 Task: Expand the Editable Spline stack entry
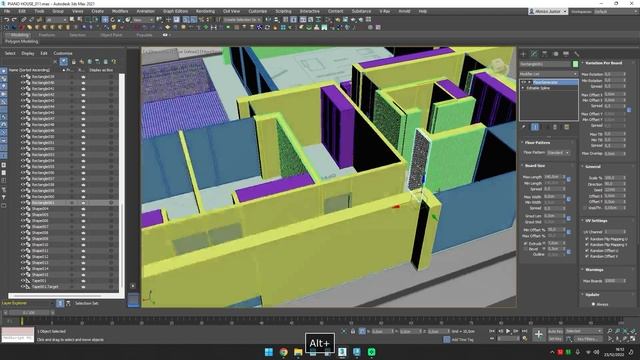pos(523,88)
